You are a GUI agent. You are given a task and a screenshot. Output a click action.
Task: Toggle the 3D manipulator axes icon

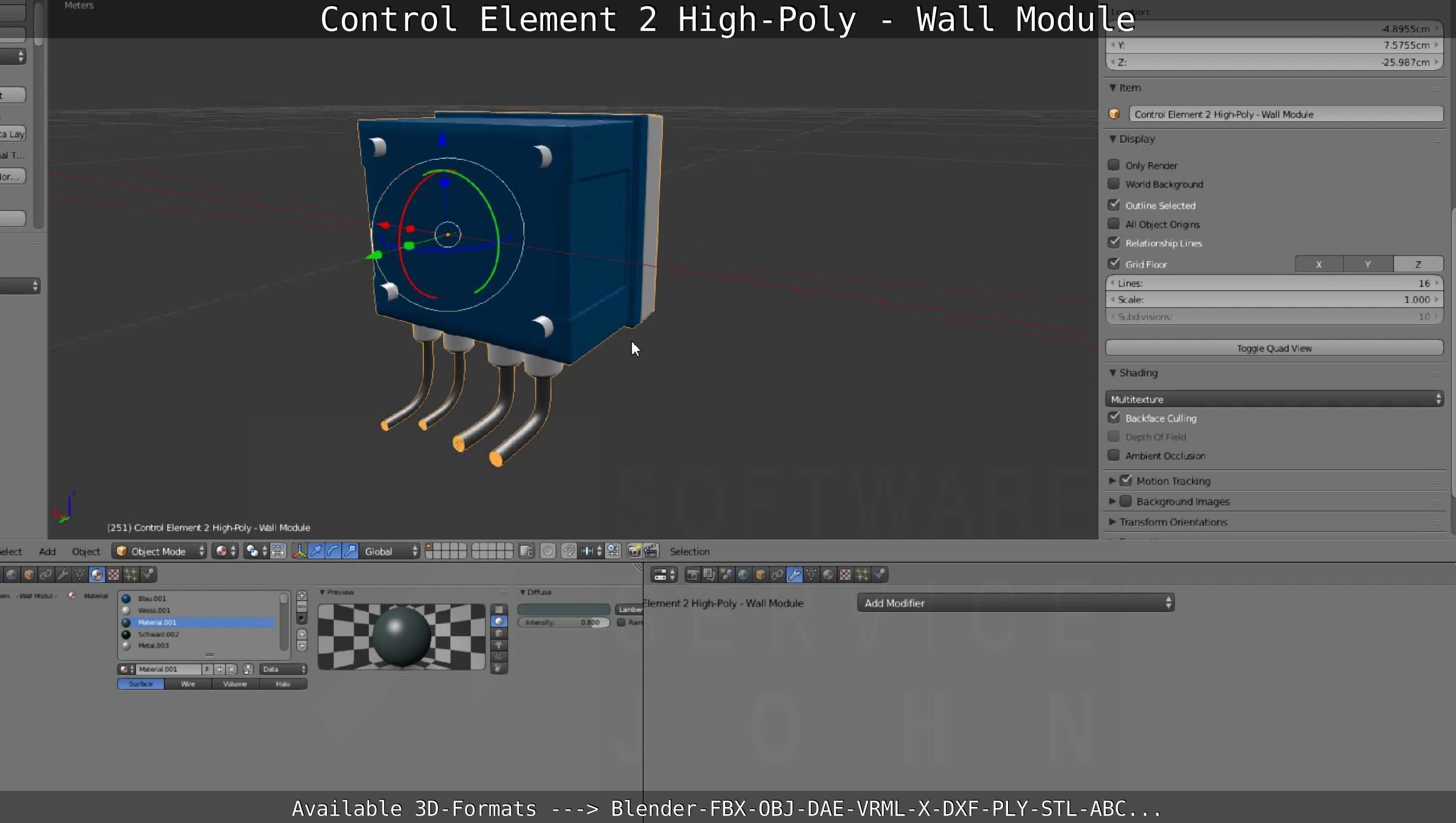pyautogui.click(x=299, y=551)
